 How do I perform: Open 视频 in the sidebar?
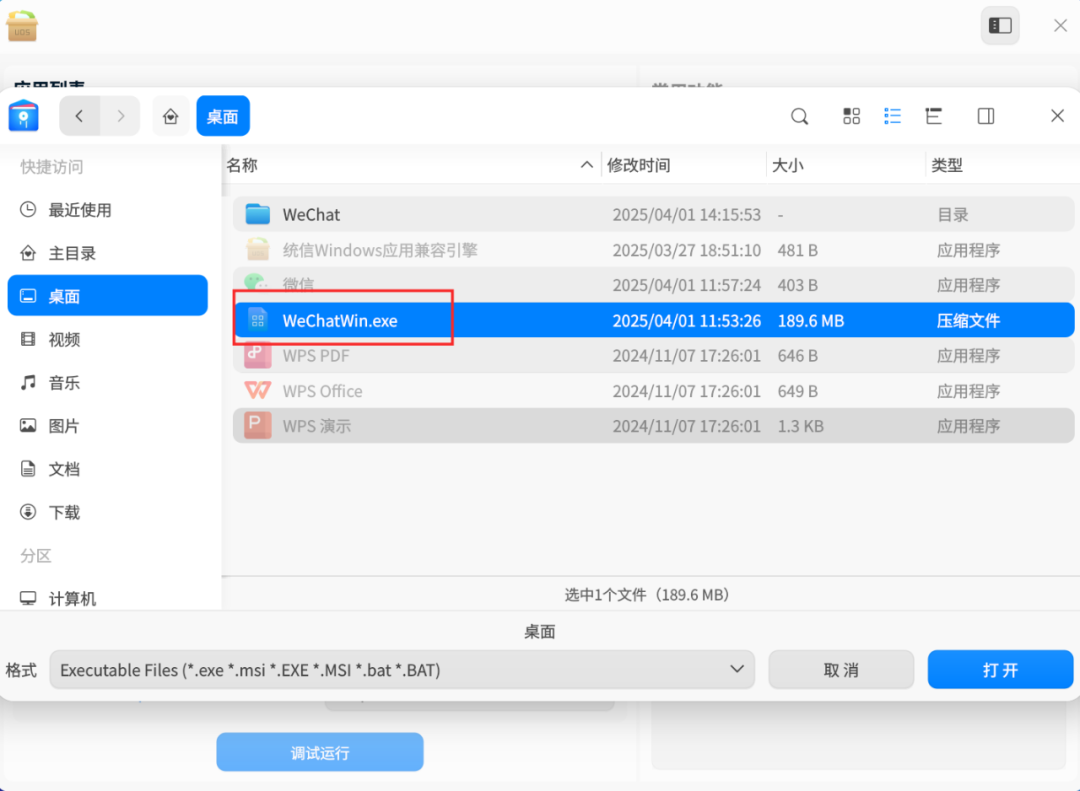pyautogui.click(x=107, y=339)
